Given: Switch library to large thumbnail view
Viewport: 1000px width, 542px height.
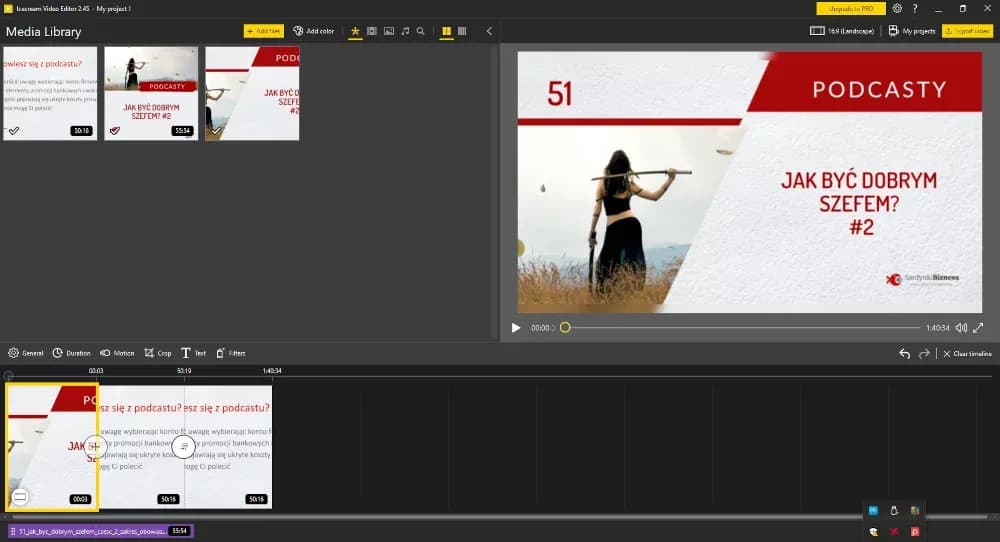Looking at the screenshot, I should [x=446, y=31].
